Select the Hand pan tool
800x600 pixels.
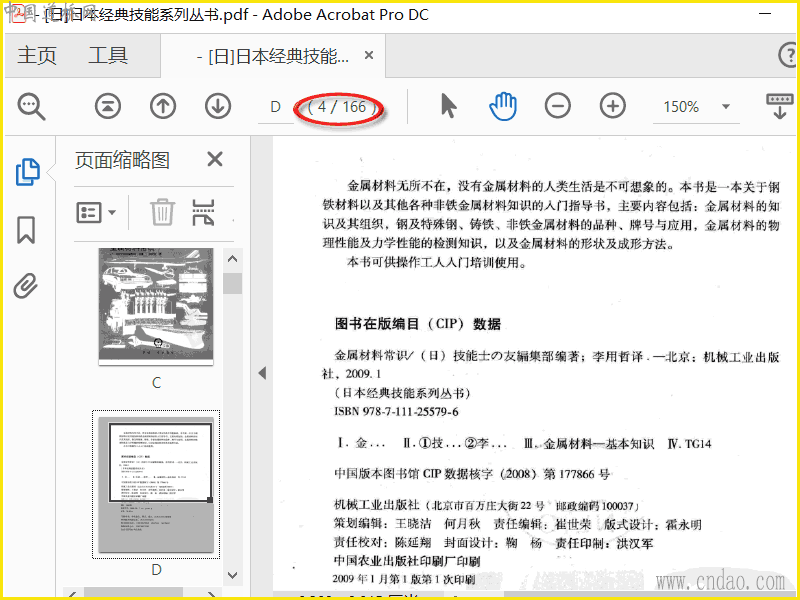click(x=503, y=106)
